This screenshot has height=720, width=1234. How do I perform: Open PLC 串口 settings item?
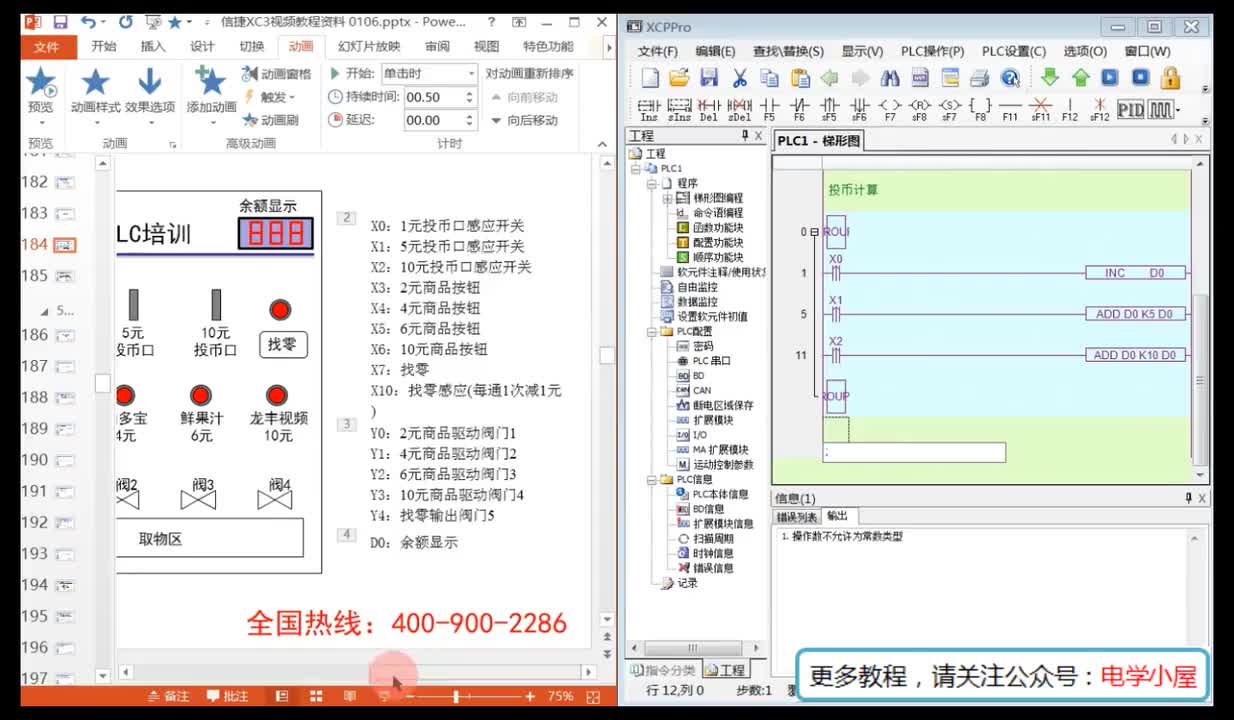[x=704, y=361]
